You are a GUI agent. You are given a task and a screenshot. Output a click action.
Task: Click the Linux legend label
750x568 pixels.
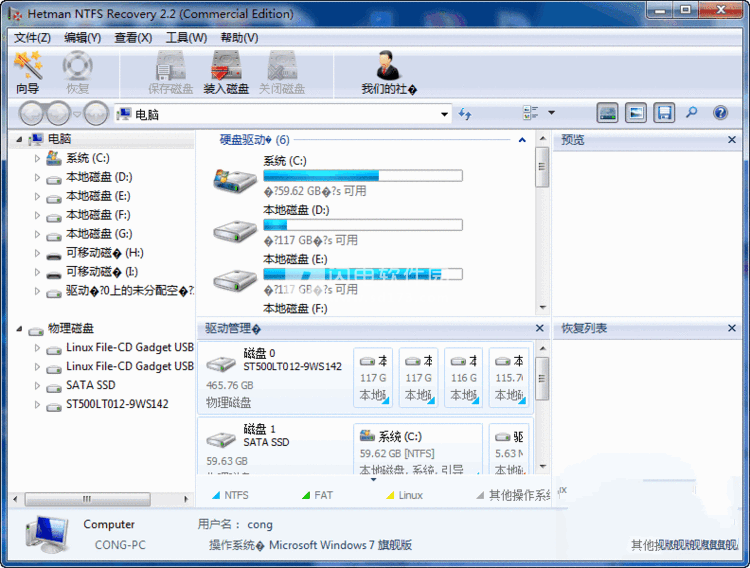pyautogui.click(x=410, y=495)
